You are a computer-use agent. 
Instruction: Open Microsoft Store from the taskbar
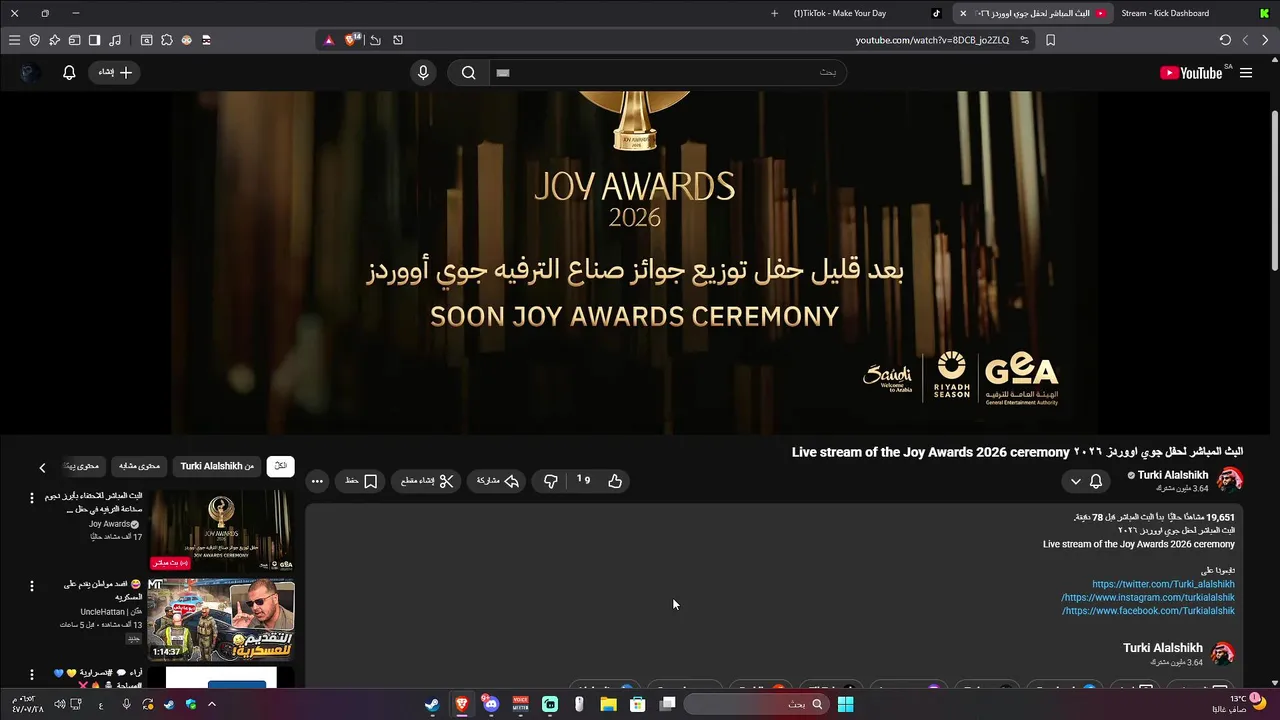(x=637, y=704)
